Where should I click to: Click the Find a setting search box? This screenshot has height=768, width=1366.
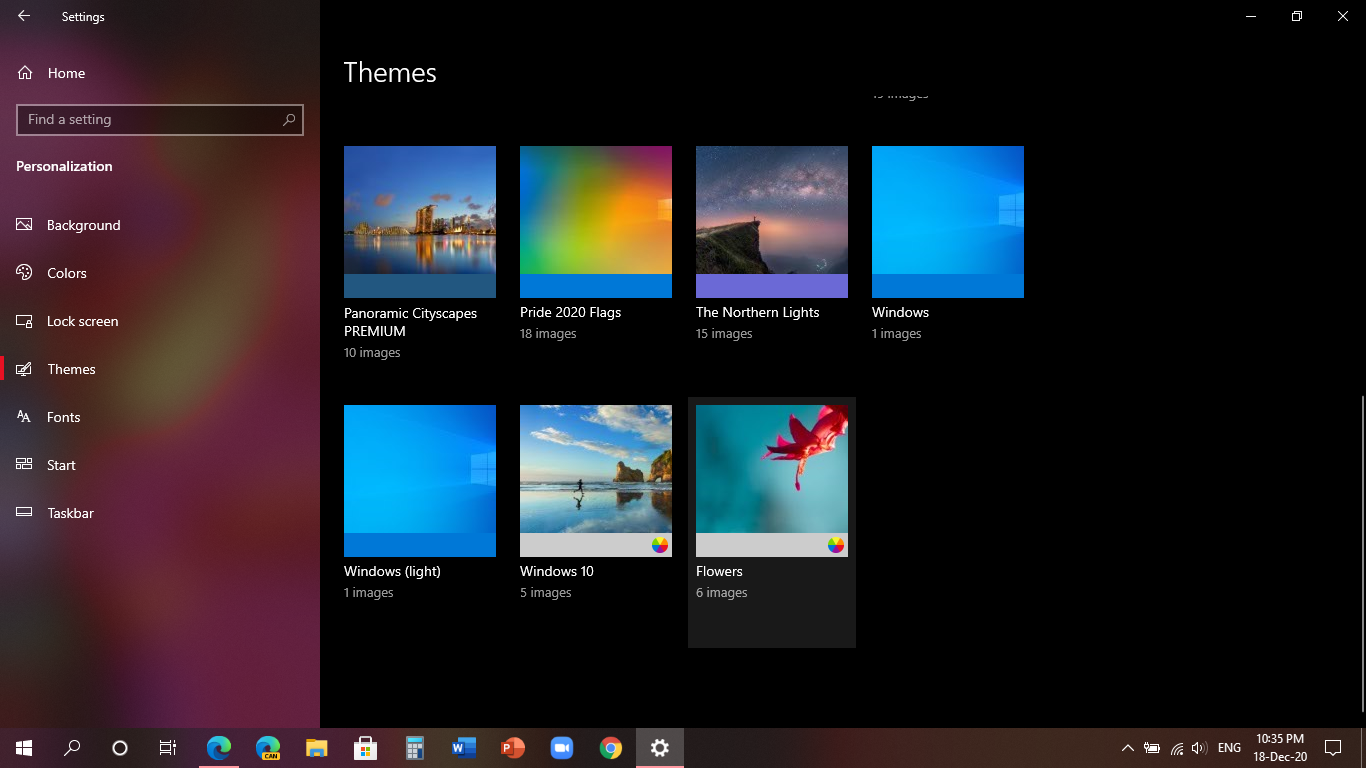click(160, 119)
